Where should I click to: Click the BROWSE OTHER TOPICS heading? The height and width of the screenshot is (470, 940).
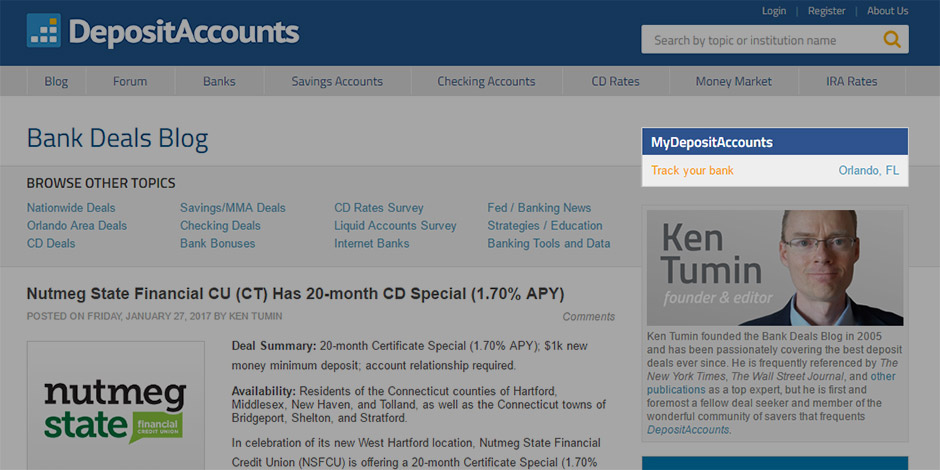click(101, 183)
